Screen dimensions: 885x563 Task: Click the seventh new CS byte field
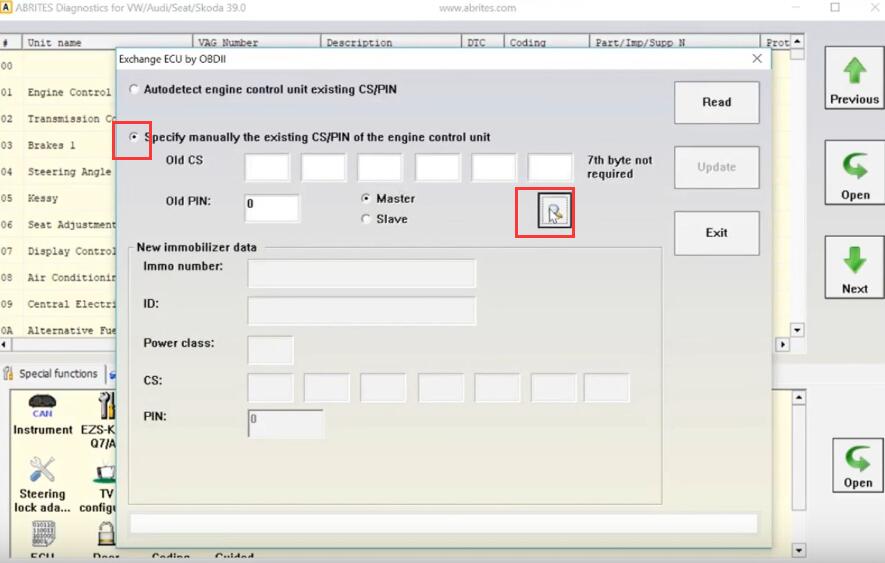(606, 387)
